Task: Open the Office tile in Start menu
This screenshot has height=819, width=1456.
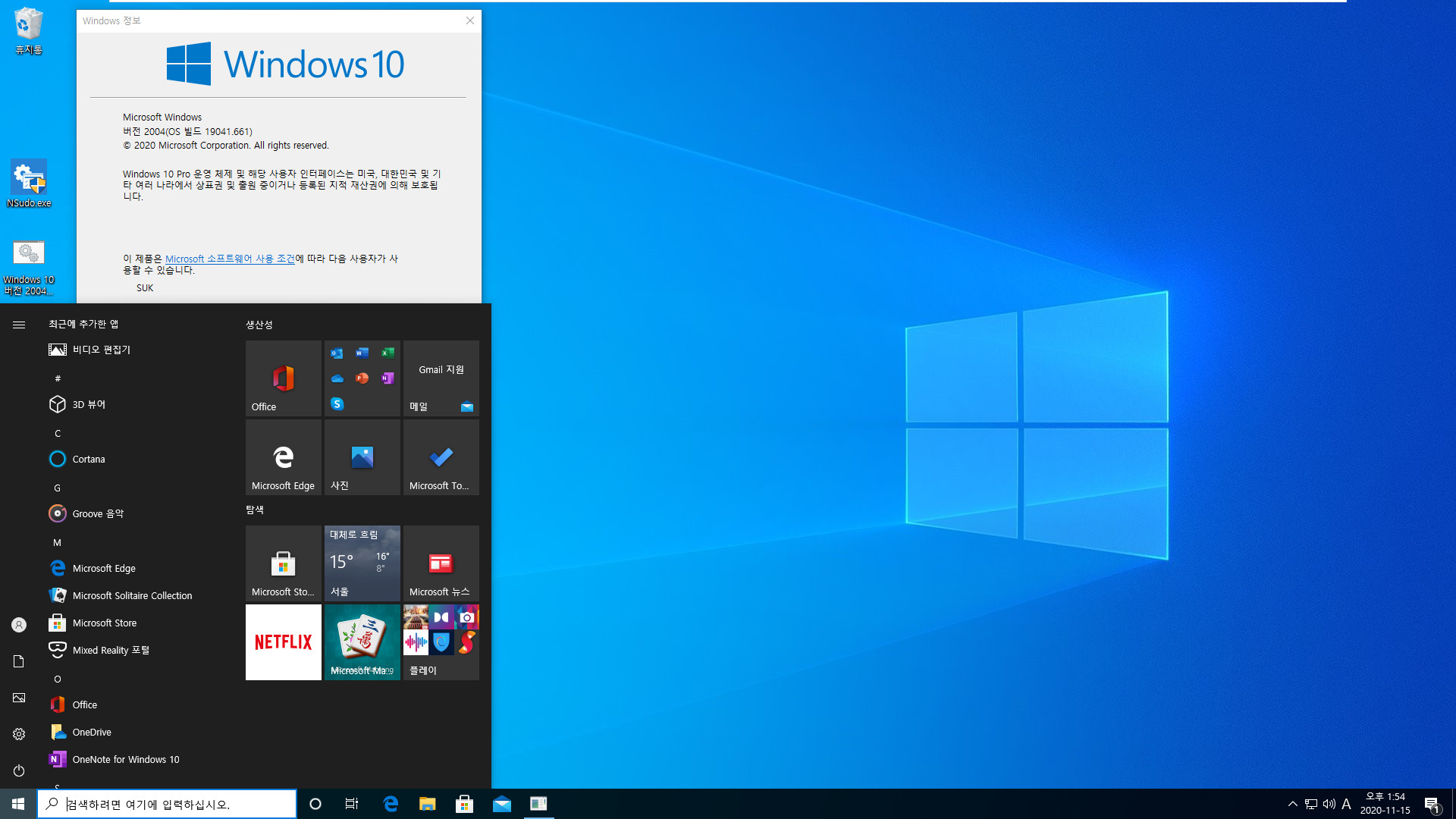Action: coord(283,378)
